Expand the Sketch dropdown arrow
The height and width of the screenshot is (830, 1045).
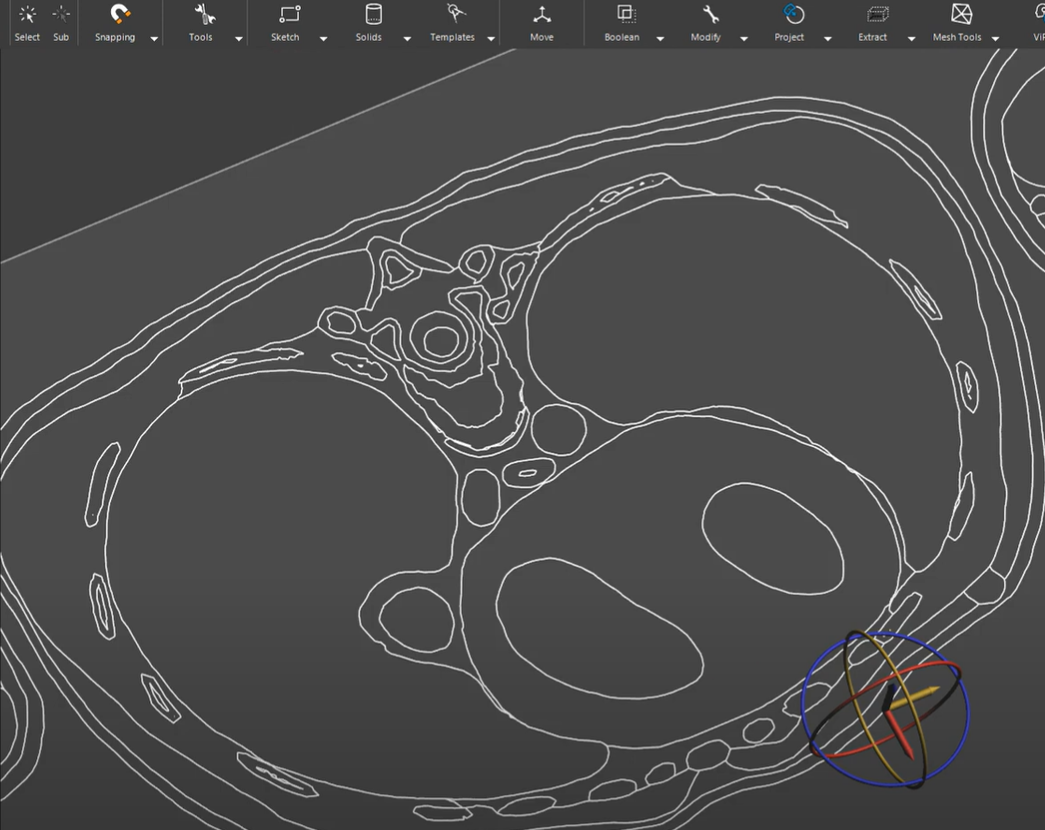[x=323, y=38]
